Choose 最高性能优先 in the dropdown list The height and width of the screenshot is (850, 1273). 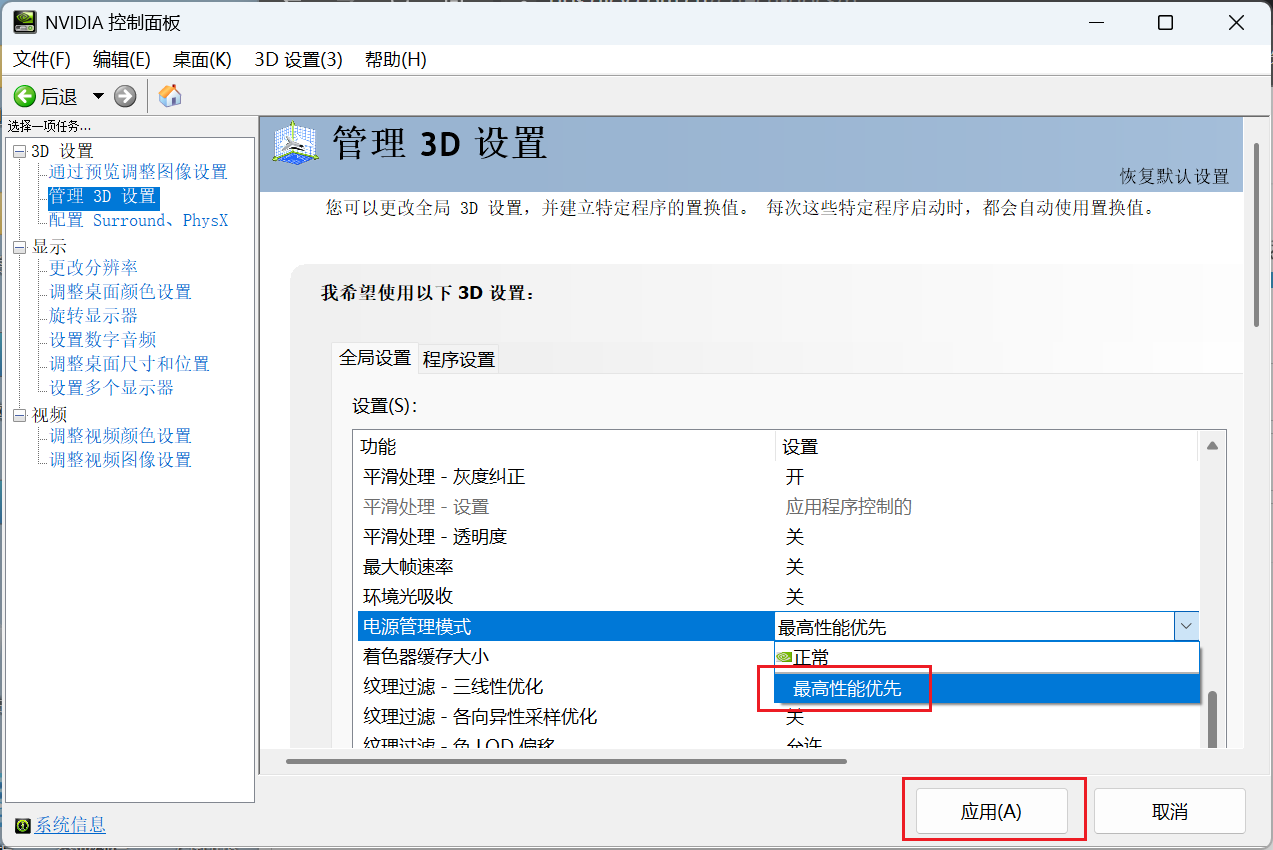click(x=847, y=689)
